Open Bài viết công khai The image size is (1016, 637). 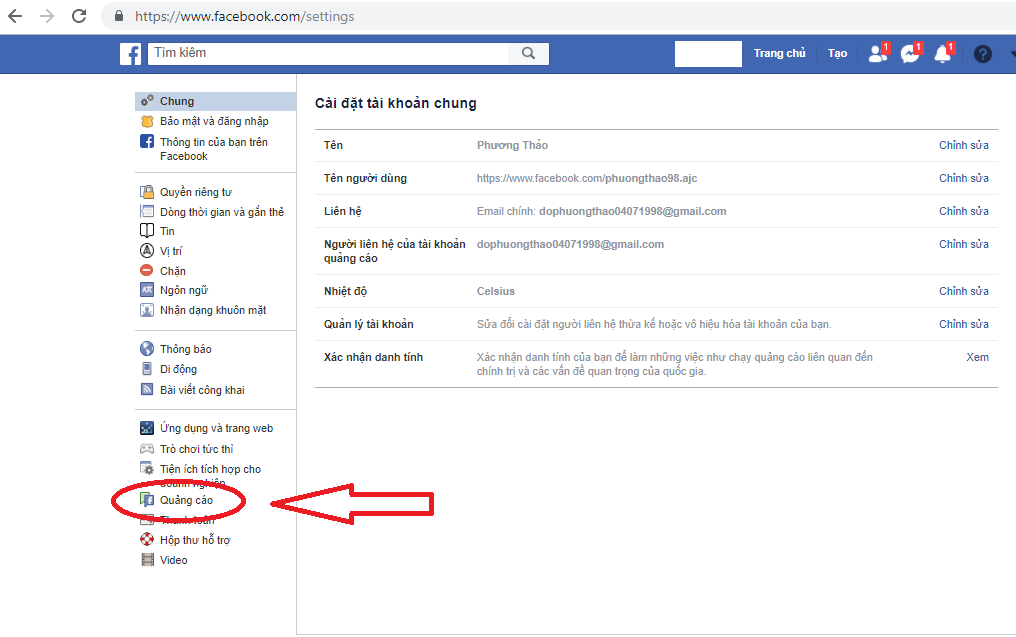point(202,390)
